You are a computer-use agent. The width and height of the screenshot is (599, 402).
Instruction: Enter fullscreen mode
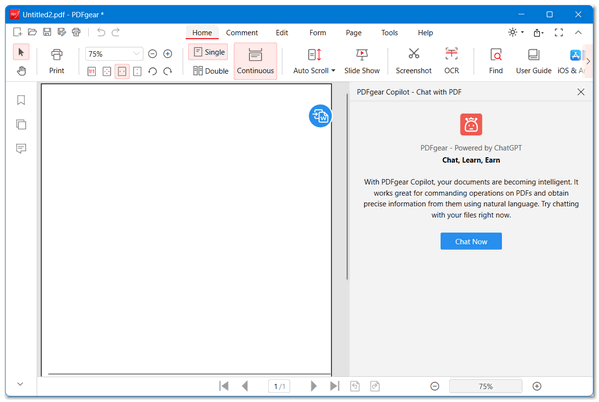click(x=559, y=32)
